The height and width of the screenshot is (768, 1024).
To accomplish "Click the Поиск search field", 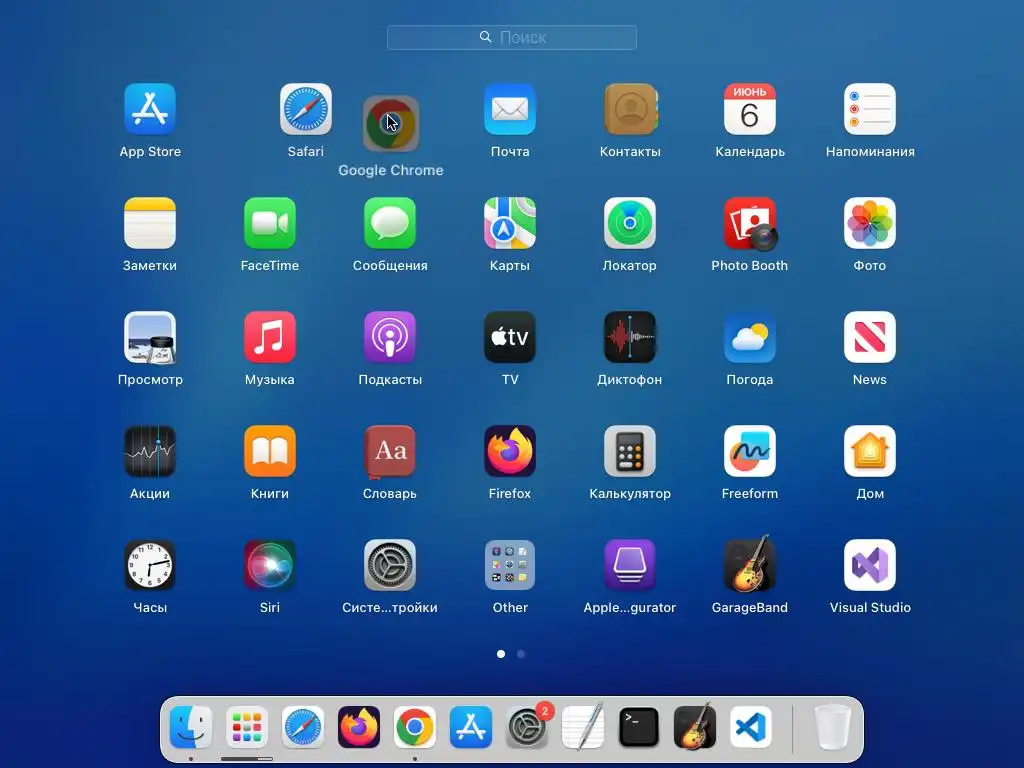I will click(x=512, y=37).
